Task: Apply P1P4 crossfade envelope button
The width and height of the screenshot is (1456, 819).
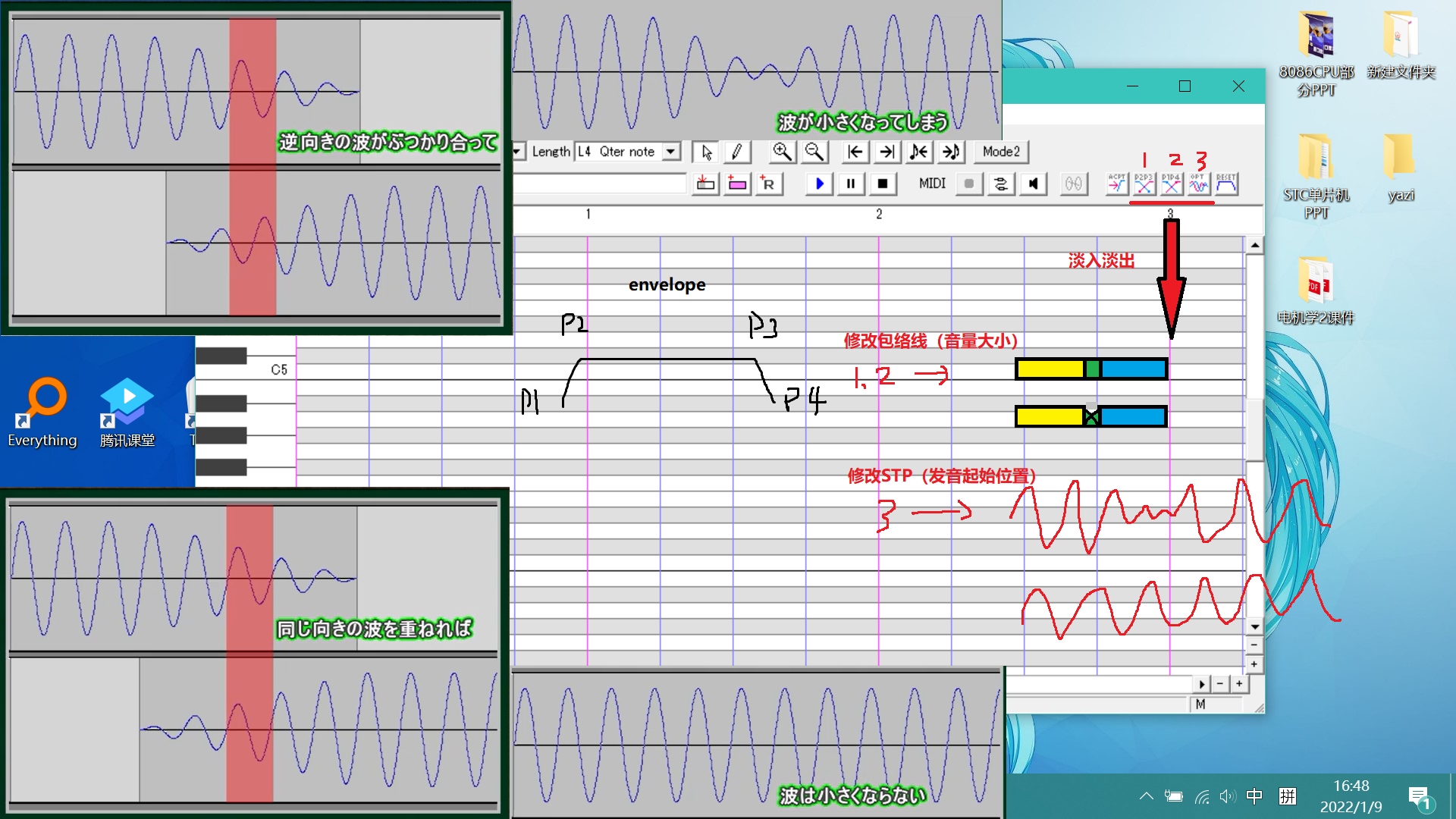Action: pos(1171,184)
